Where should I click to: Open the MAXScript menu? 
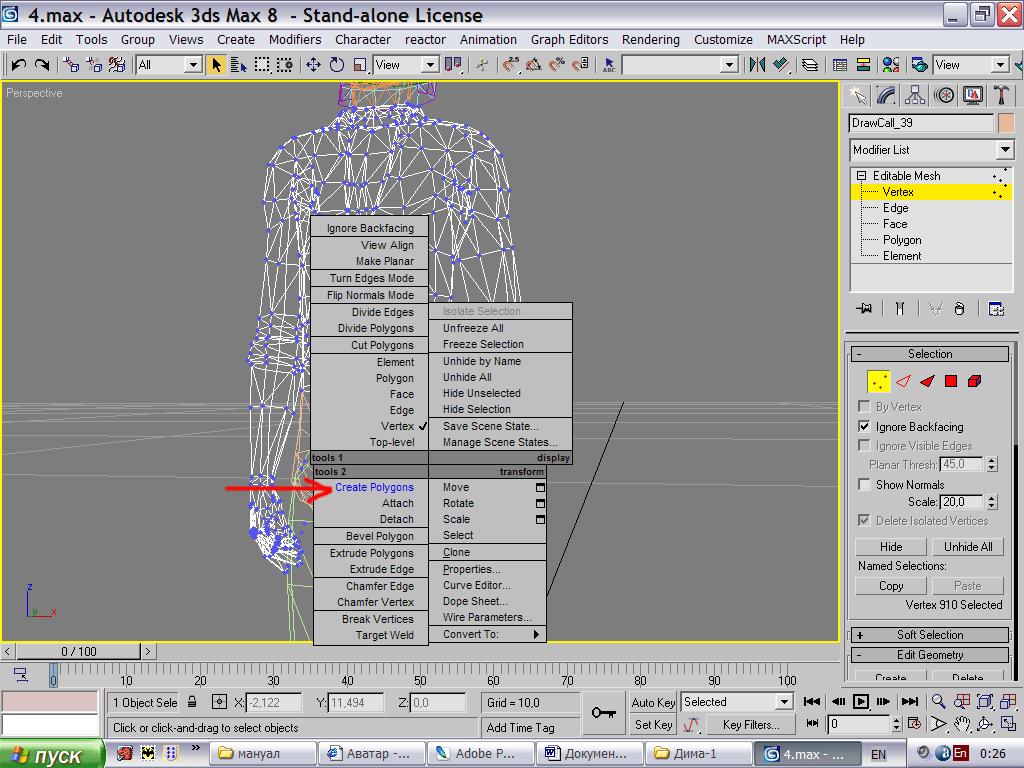pos(796,40)
